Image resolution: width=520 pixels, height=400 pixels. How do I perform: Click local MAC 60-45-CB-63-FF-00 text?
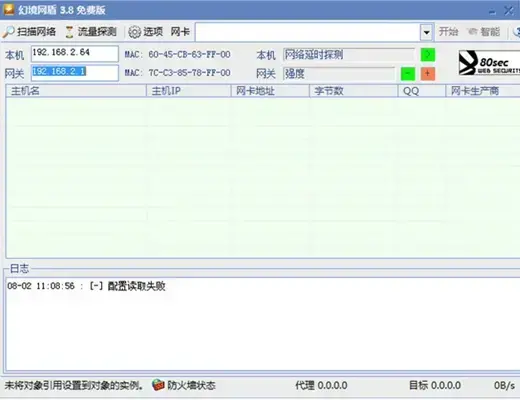point(189,54)
